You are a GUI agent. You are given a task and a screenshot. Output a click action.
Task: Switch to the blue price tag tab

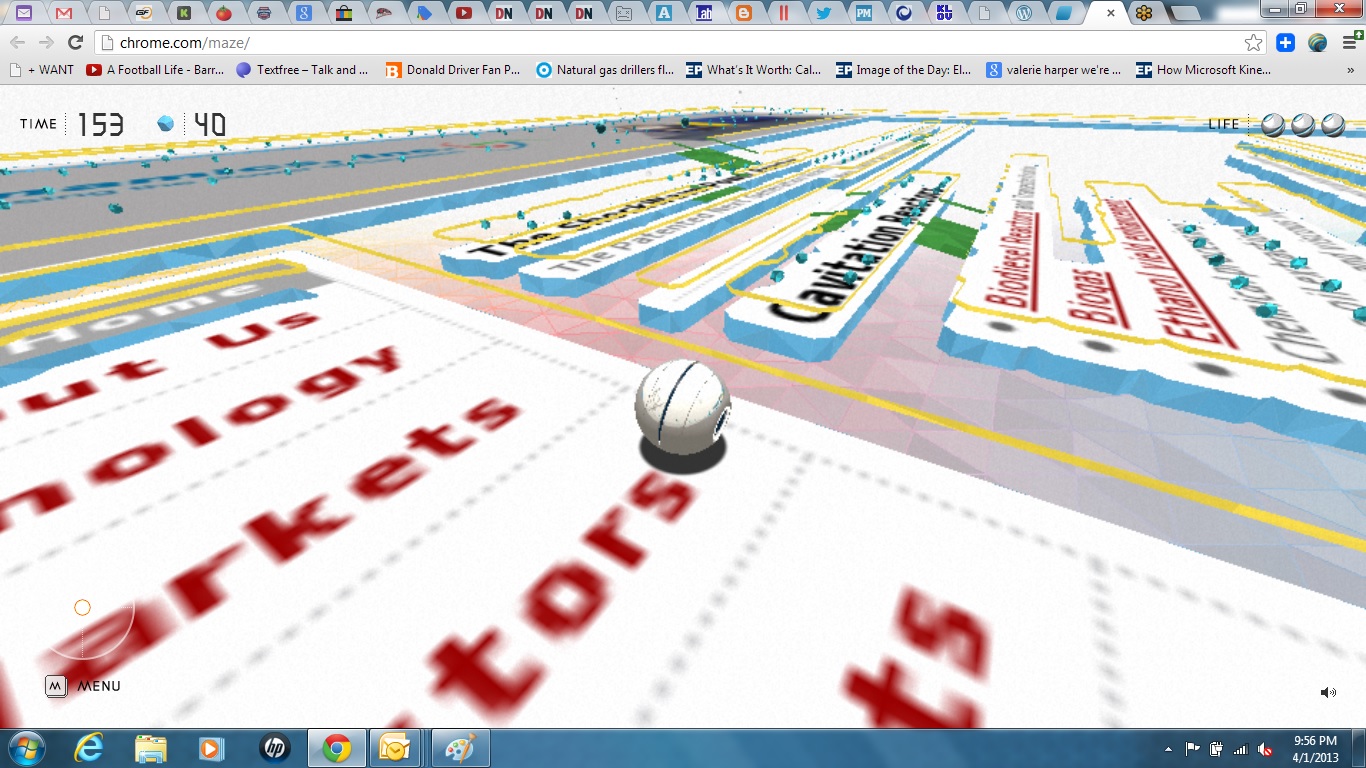point(424,13)
